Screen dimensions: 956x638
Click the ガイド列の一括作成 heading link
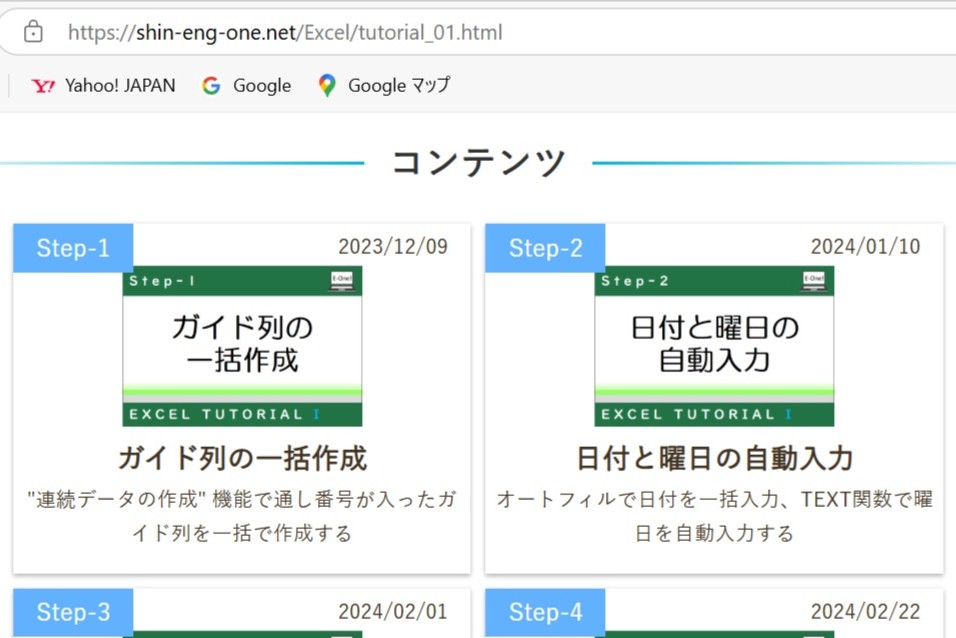[x=242, y=458]
